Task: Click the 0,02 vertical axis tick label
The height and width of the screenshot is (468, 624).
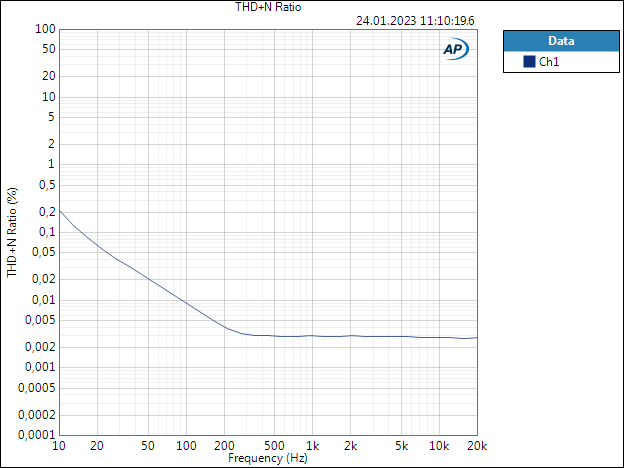Action: 43,279
